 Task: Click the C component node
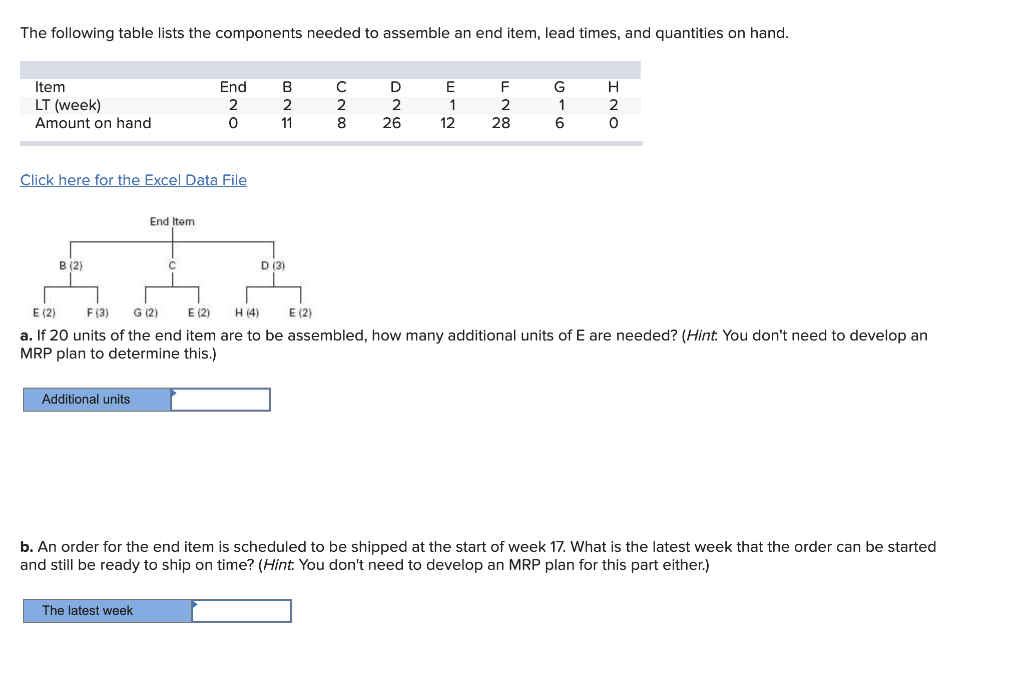171,265
